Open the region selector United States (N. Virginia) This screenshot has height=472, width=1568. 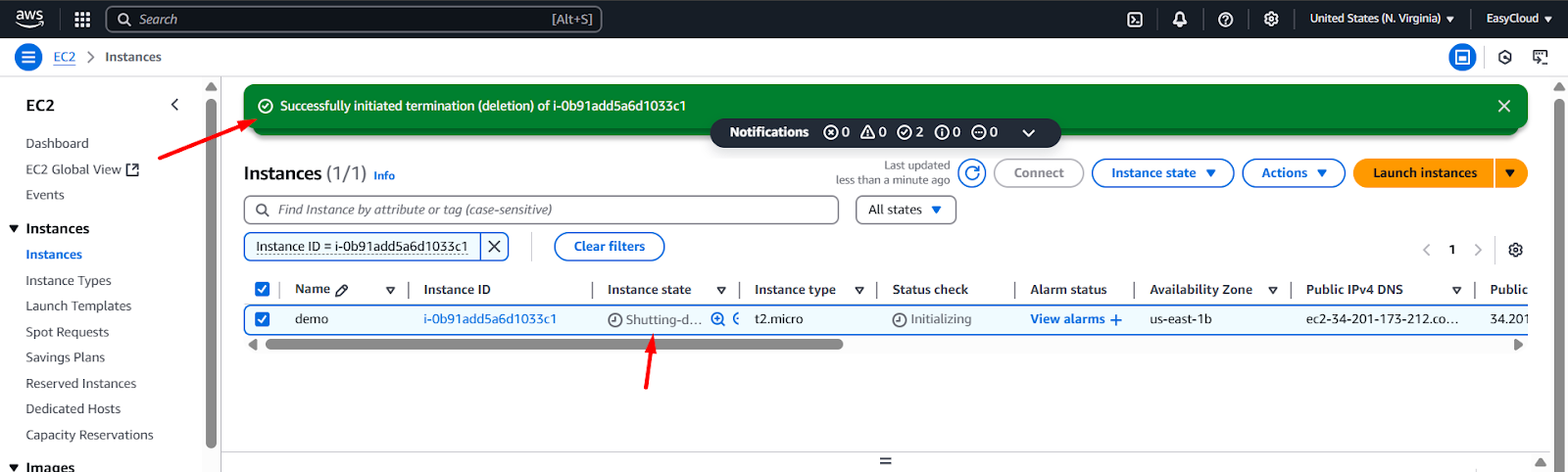(1382, 19)
